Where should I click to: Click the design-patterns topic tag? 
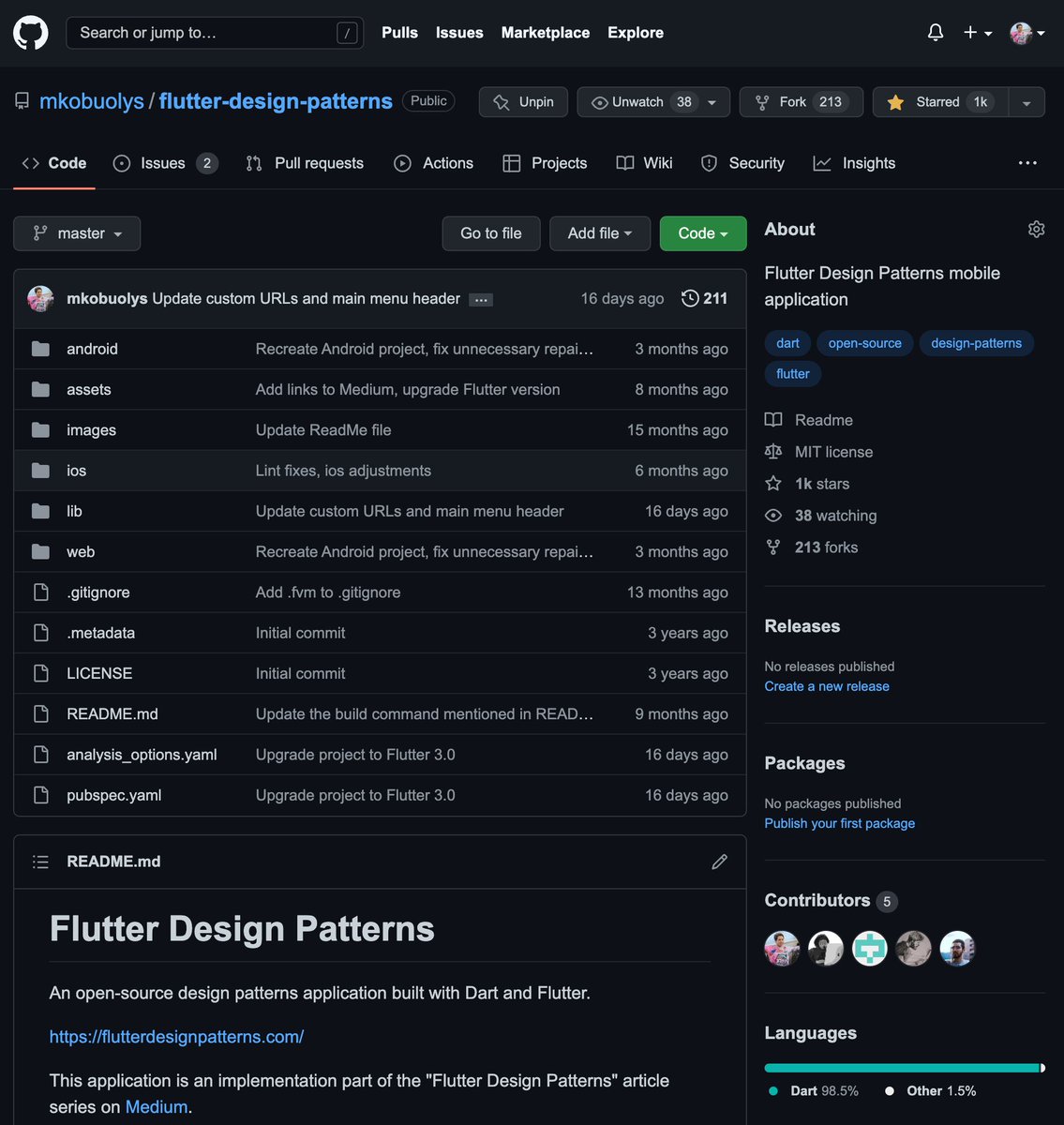point(976,343)
